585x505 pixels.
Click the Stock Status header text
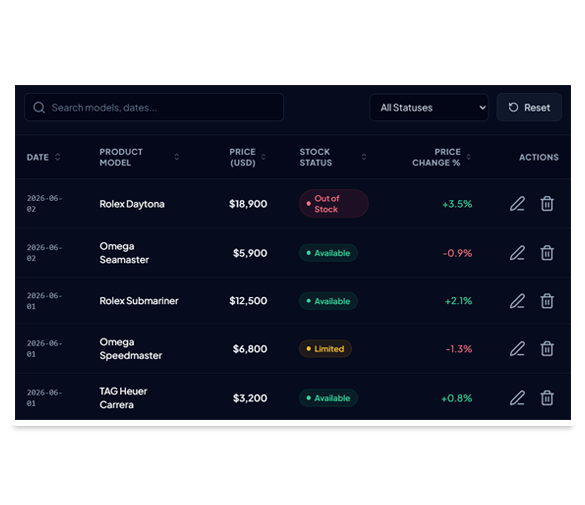click(316, 157)
